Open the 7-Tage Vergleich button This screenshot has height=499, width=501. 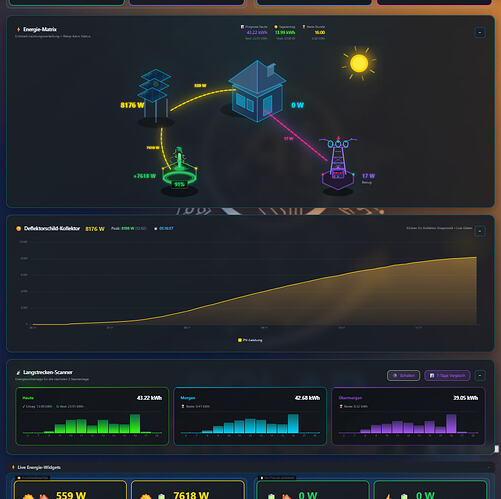(x=447, y=376)
